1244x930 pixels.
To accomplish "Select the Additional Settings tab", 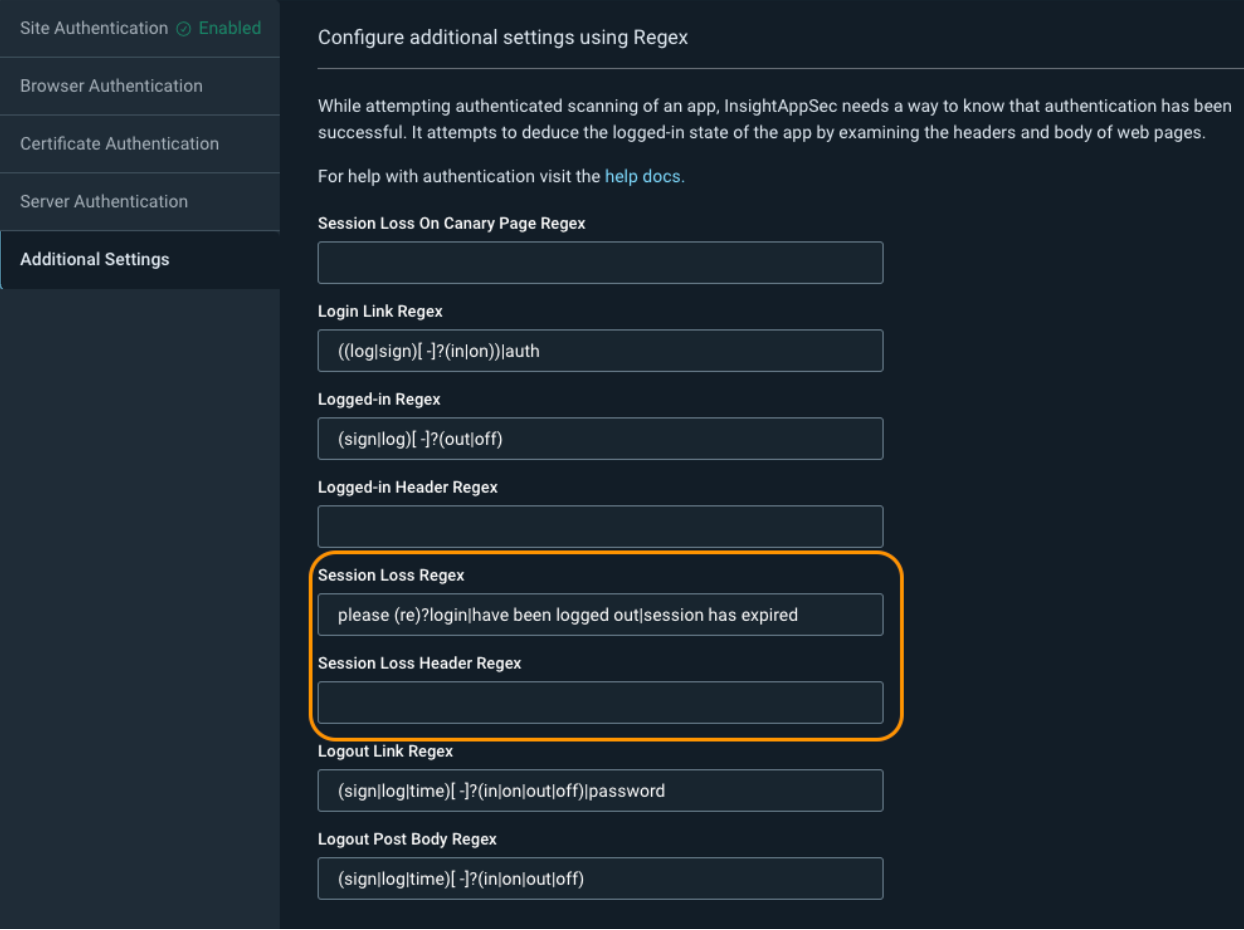I will (x=95, y=260).
